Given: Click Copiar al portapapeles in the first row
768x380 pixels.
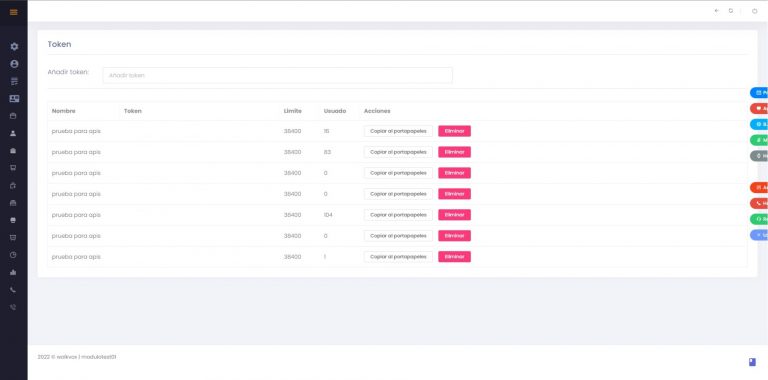Looking at the screenshot, I should coord(398,131).
